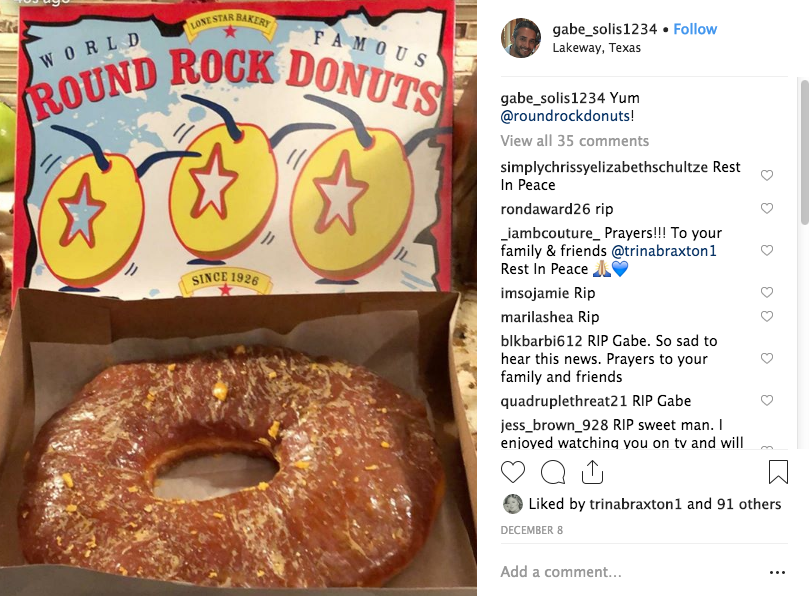The width and height of the screenshot is (809, 596).
Task: Open the @roundrockdonuts mention link
Action: click(x=565, y=116)
